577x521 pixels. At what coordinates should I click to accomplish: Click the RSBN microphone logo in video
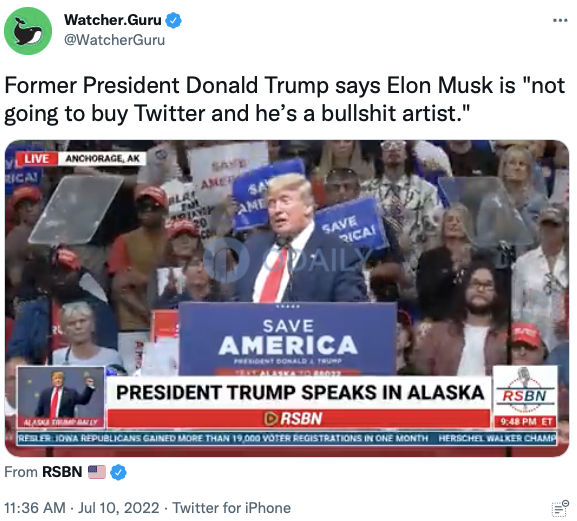(525, 391)
